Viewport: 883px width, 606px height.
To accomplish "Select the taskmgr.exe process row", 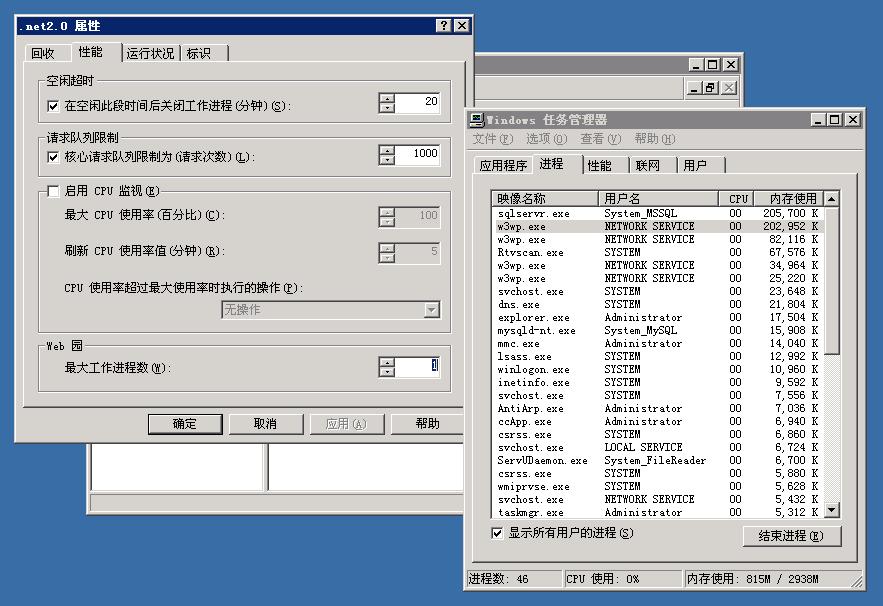I will click(658, 513).
